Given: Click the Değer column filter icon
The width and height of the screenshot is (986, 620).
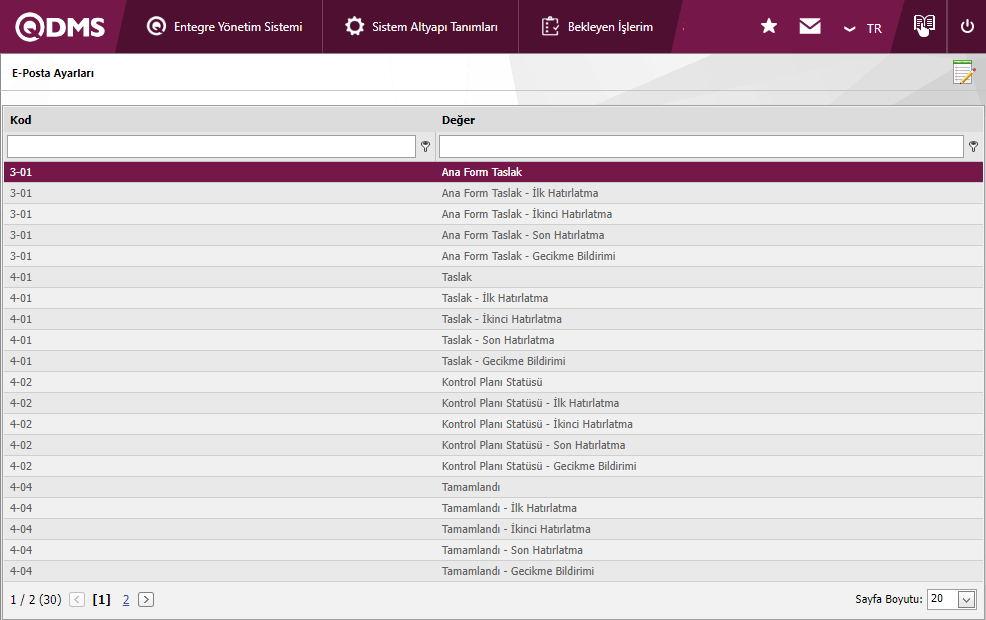Looking at the screenshot, I should click(973, 147).
